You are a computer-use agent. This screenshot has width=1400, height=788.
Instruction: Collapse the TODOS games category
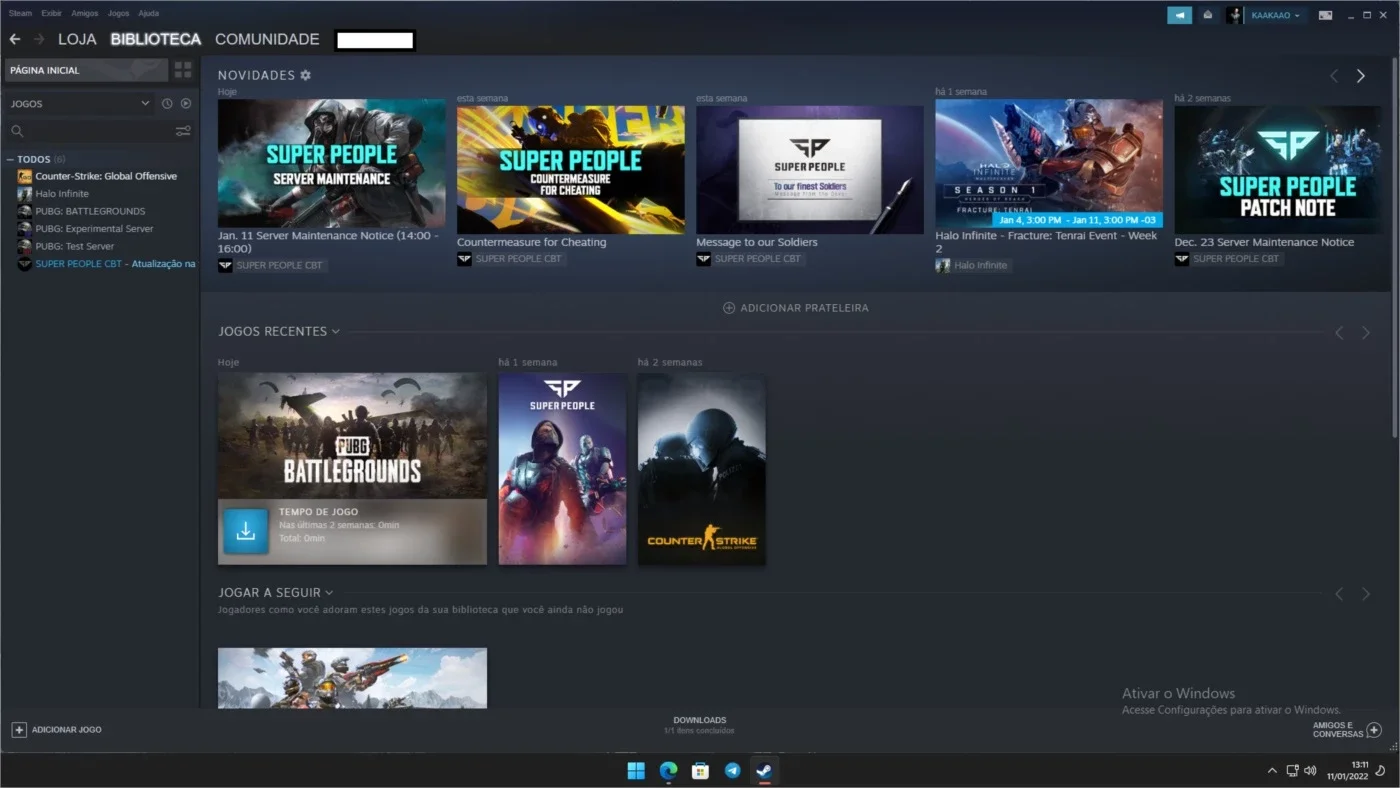10,159
